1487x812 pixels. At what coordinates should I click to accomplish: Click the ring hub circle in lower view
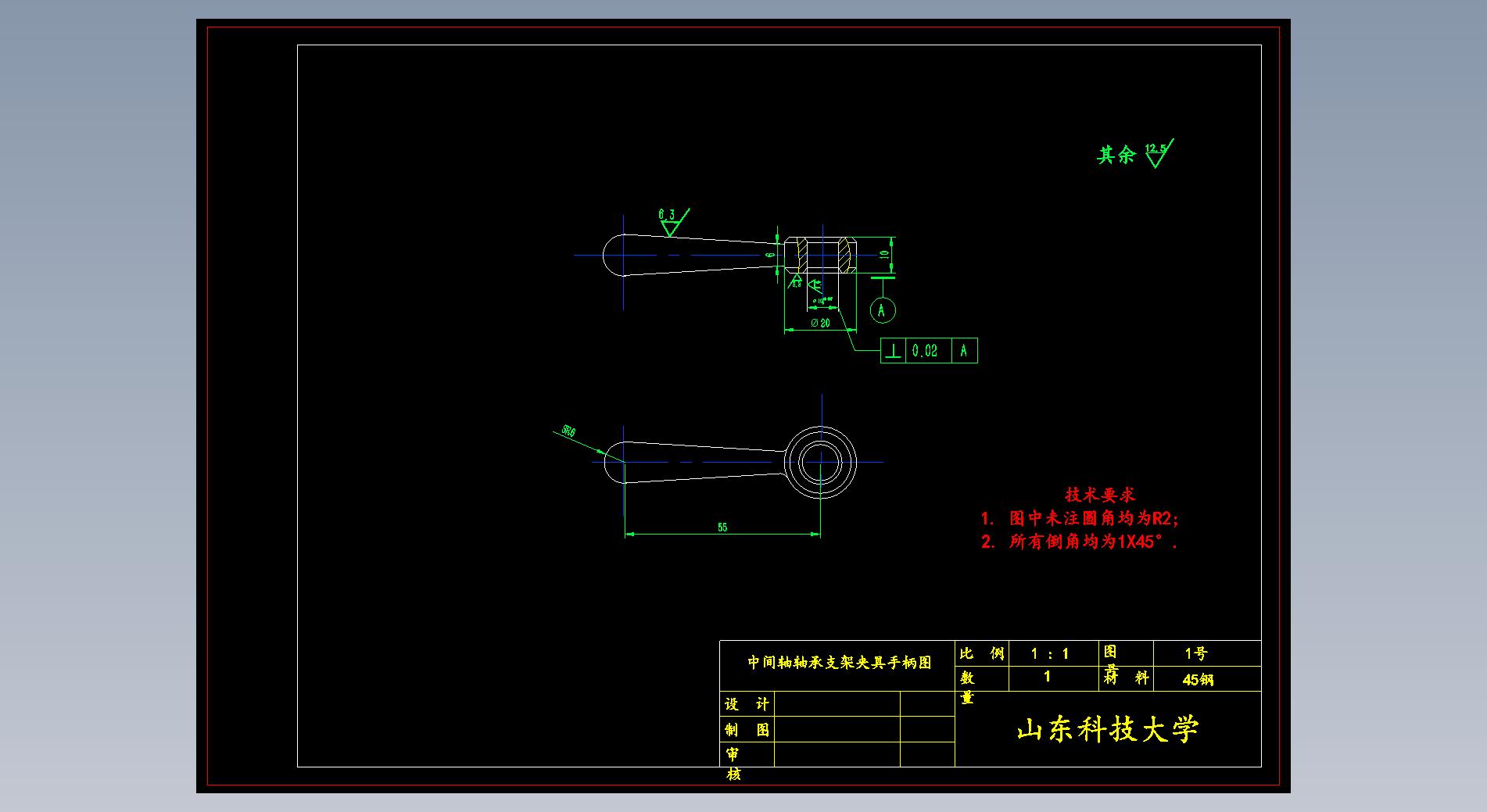pos(821,462)
